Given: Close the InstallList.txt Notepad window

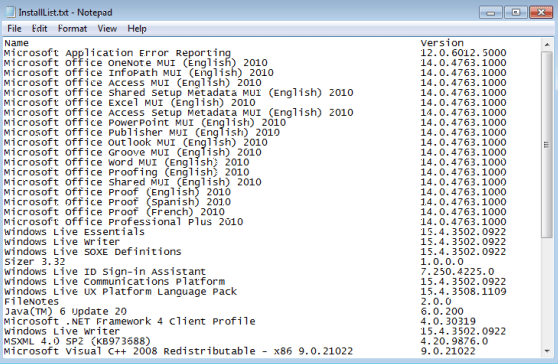Looking at the screenshot, I should [541, 12].
